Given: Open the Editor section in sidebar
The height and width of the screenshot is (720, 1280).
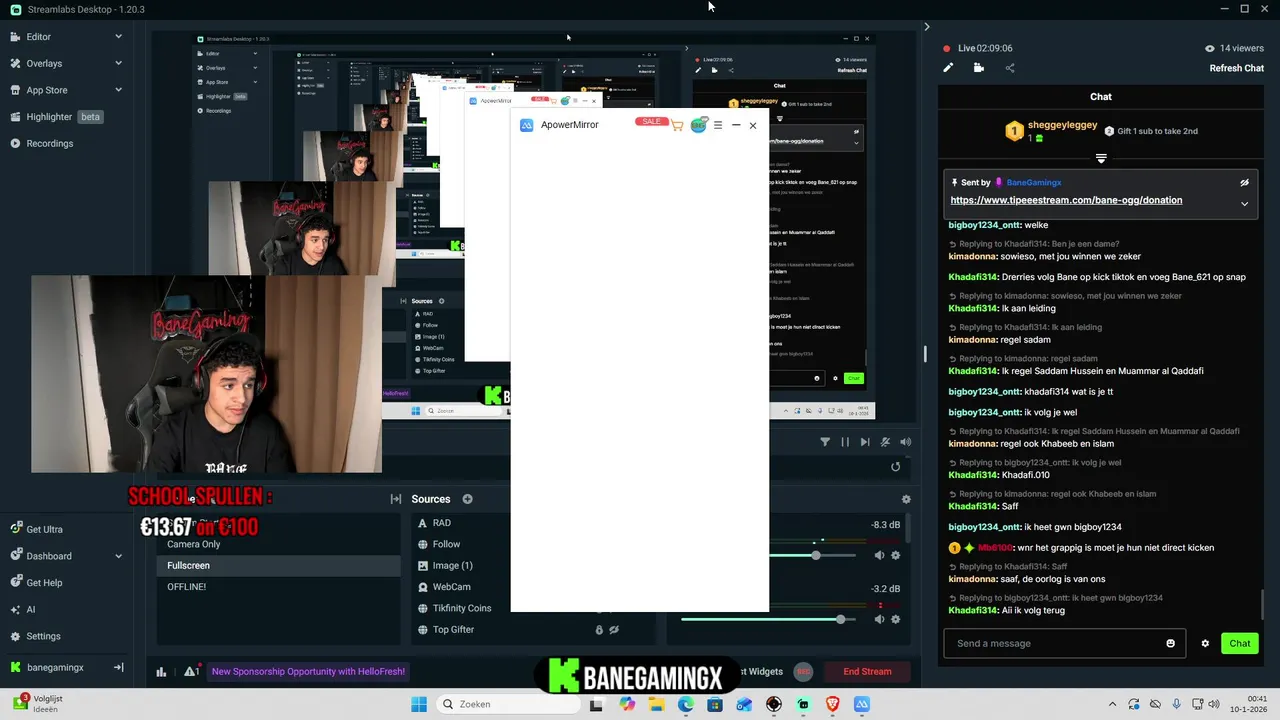Looking at the screenshot, I should (38, 37).
